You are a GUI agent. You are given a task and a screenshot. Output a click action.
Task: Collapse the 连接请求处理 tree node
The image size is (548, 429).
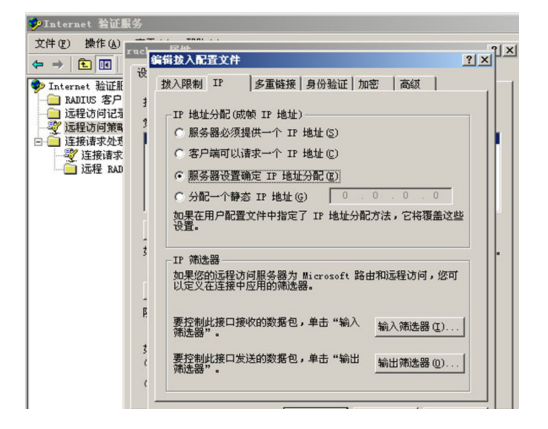click(x=38, y=141)
